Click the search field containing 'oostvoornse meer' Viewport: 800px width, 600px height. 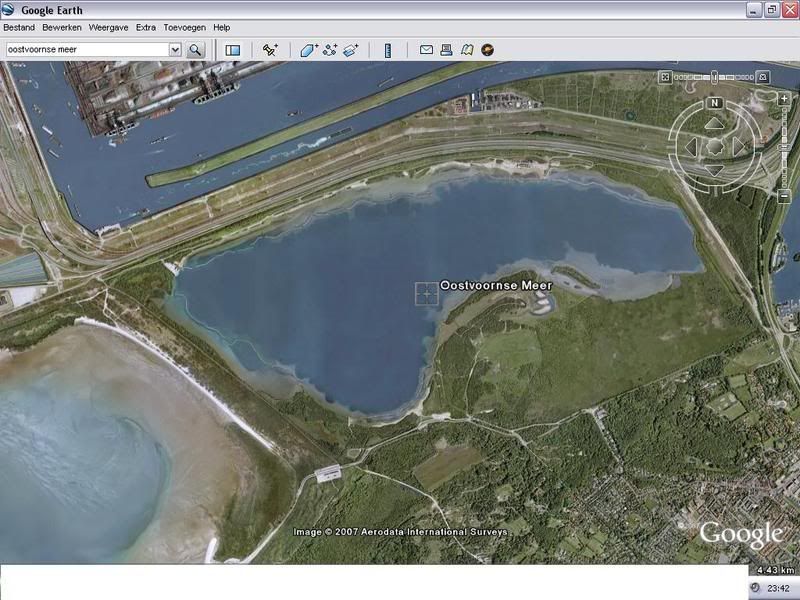pyautogui.click(x=86, y=49)
